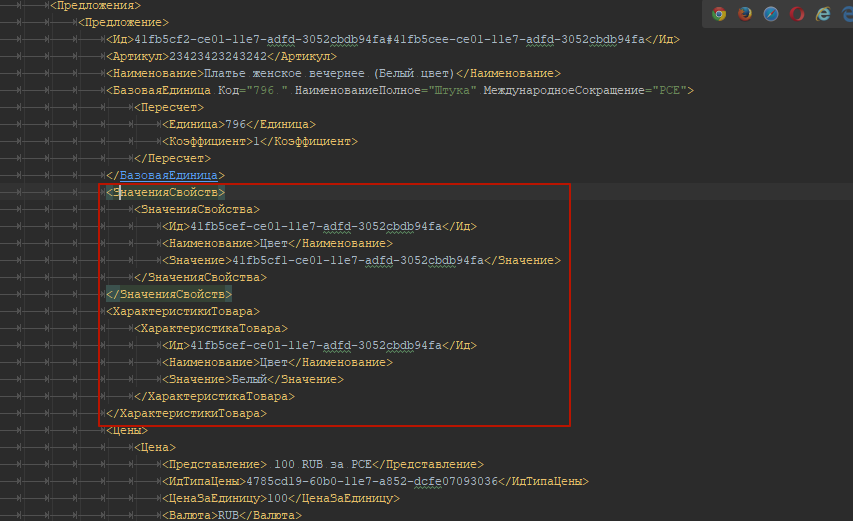Click the Значение line with 41fb5cf1 id
853x521 pixels.
tap(361, 260)
